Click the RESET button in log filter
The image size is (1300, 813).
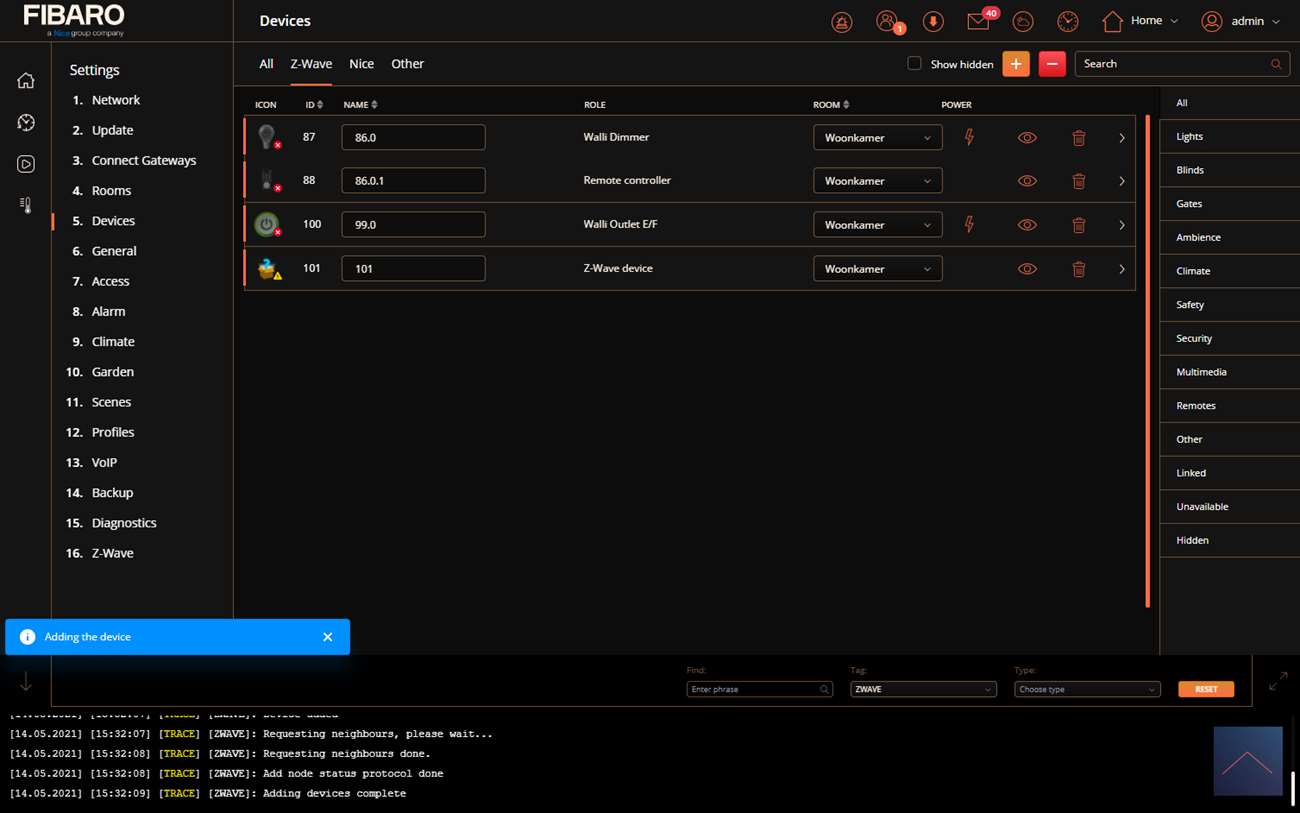point(1206,689)
